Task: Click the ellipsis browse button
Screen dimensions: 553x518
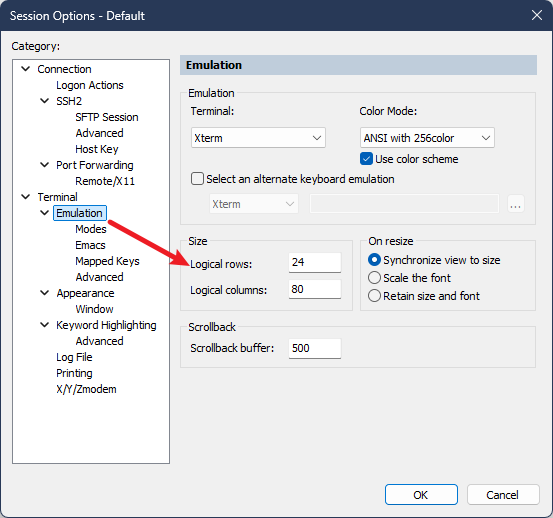Action: point(516,204)
